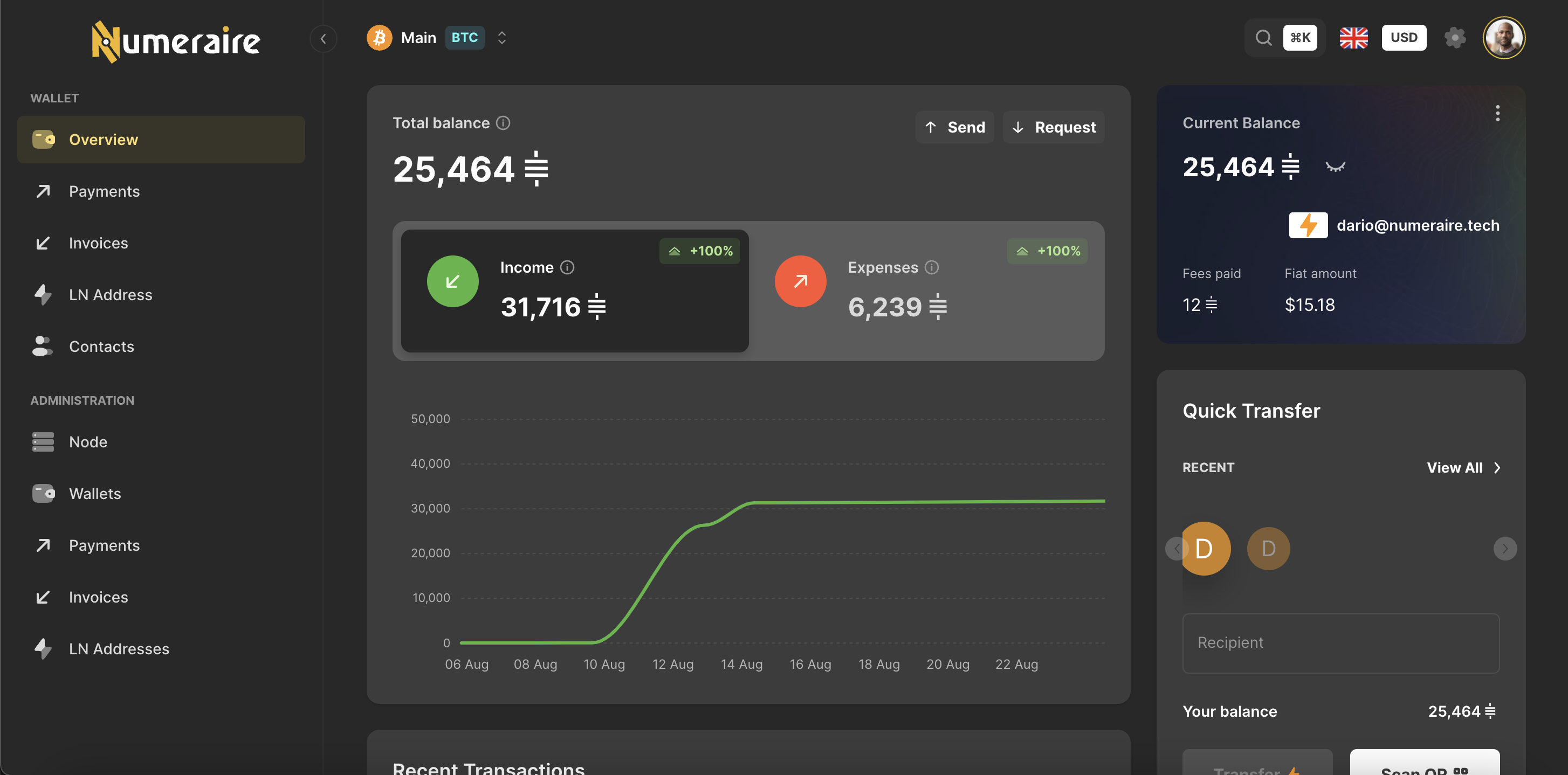1568x775 pixels.
Task: Click the Expenses info icon
Action: coord(931,268)
